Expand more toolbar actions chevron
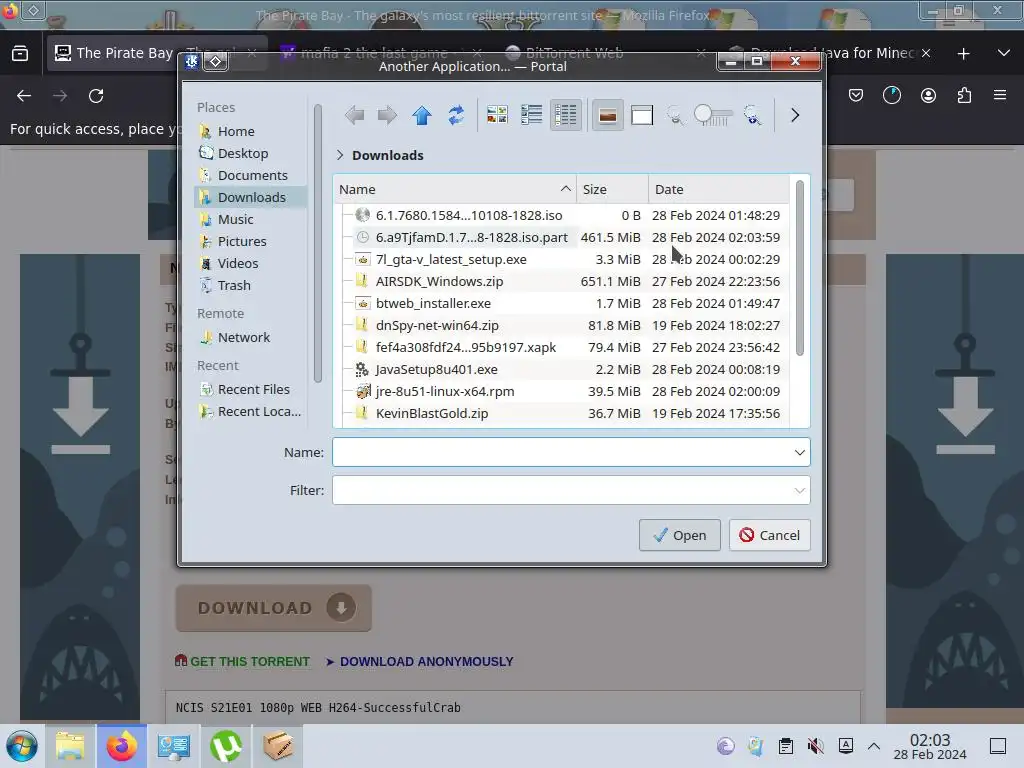 (795, 116)
